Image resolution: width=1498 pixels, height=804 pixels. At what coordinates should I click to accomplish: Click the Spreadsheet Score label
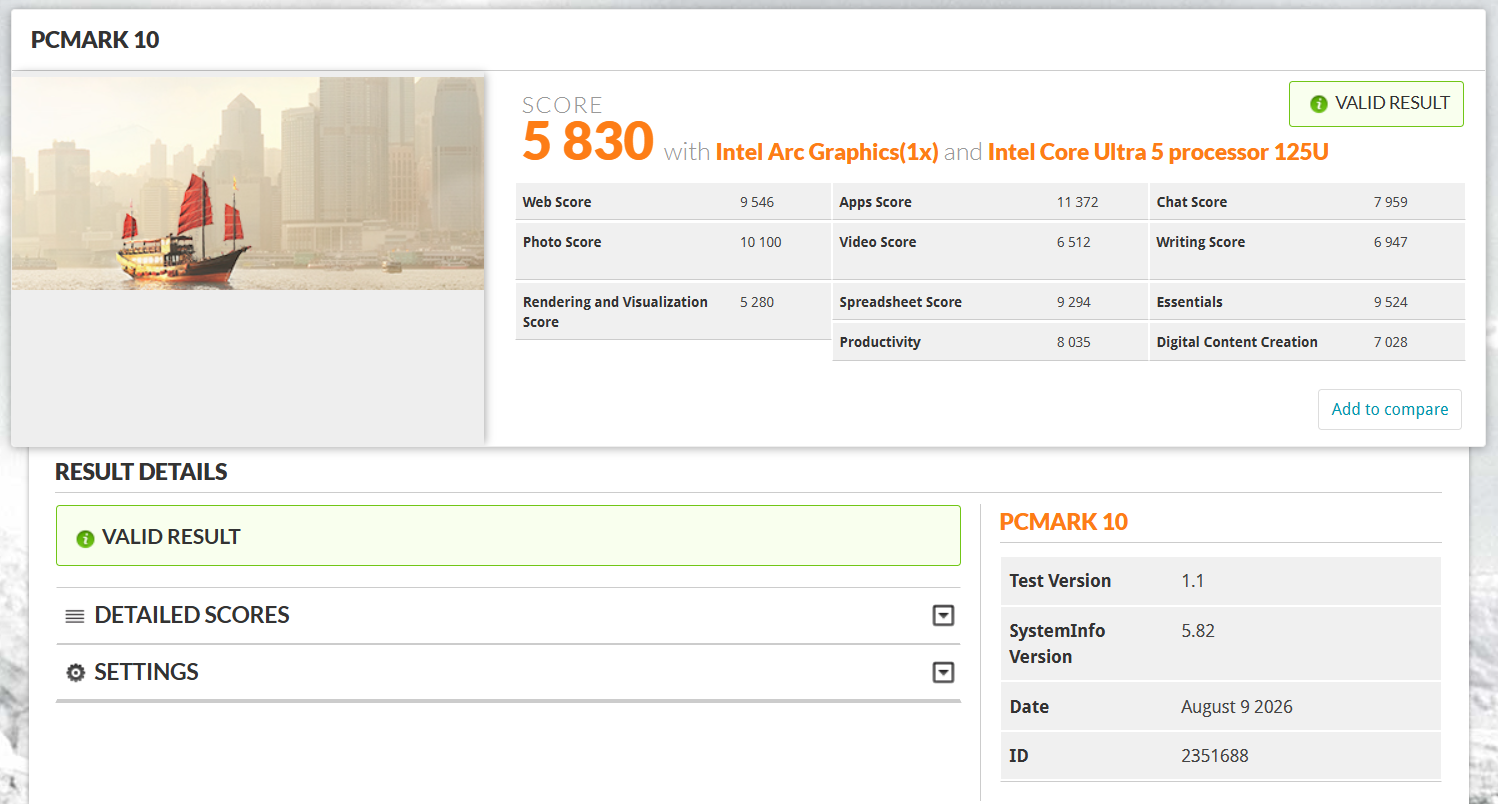901,302
